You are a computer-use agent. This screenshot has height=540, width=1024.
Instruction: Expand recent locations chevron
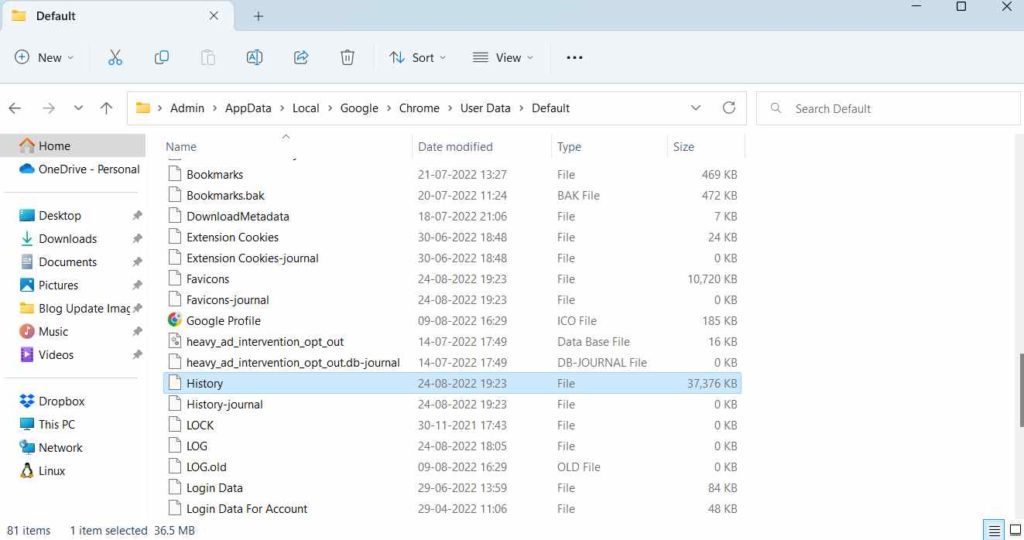click(78, 108)
